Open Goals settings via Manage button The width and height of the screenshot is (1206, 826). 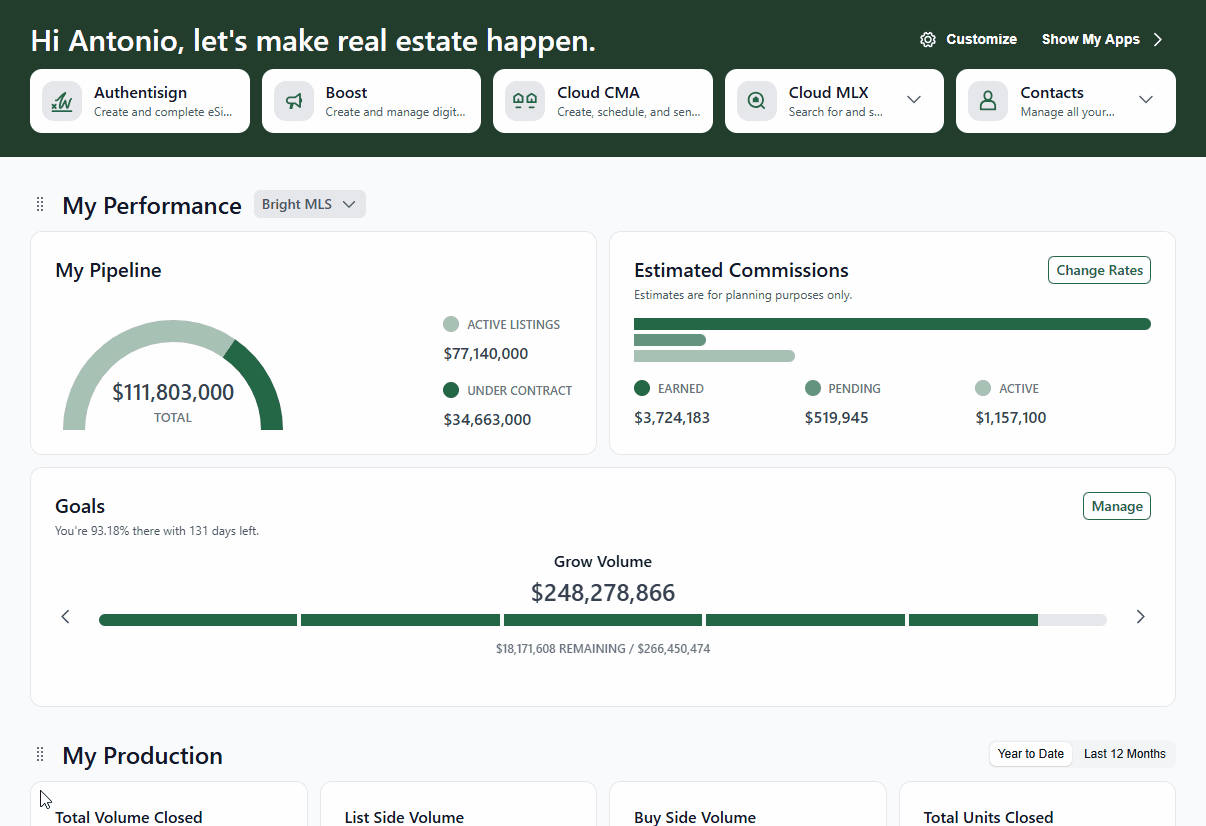1116,505
